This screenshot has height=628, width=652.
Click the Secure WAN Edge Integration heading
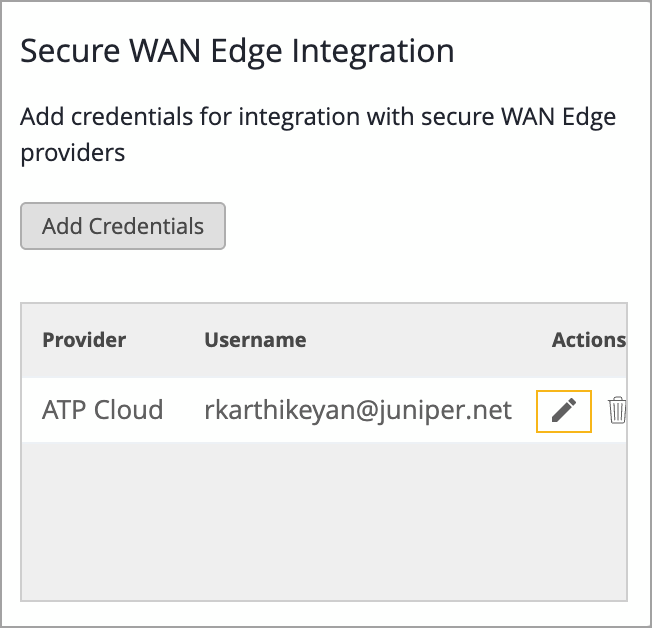(x=237, y=51)
